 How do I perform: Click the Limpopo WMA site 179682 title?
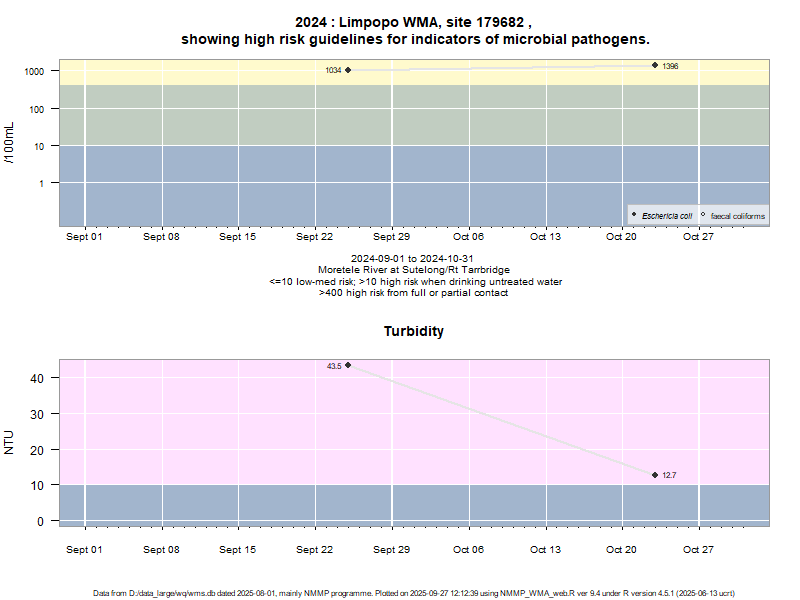click(x=414, y=22)
